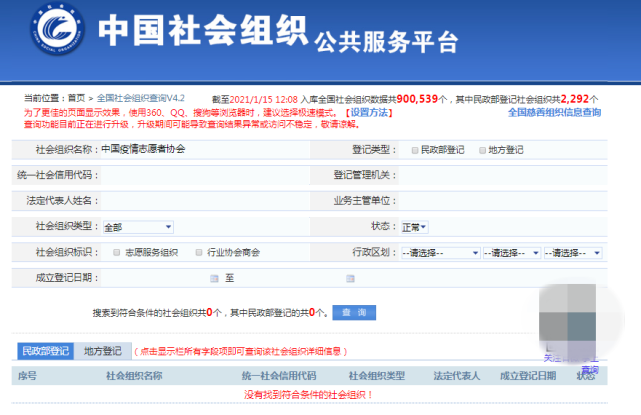The width and height of the screenshot is (641, 415).
Task: Tick the 行业协会商会 checkbox
Action: click(x=199, y=252)
